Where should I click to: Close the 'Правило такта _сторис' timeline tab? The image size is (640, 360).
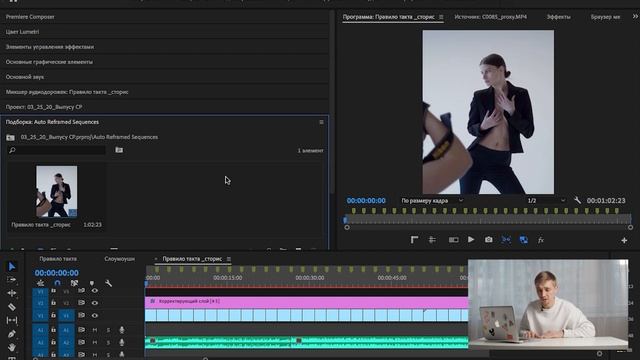156,259
